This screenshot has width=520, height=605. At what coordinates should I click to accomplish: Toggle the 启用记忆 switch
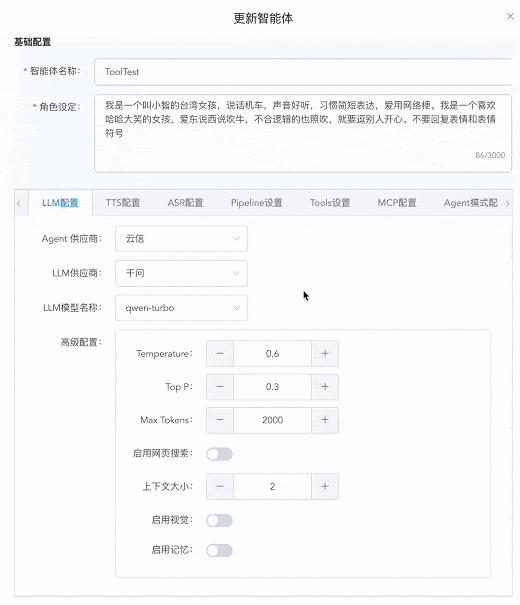click(219, 550)
